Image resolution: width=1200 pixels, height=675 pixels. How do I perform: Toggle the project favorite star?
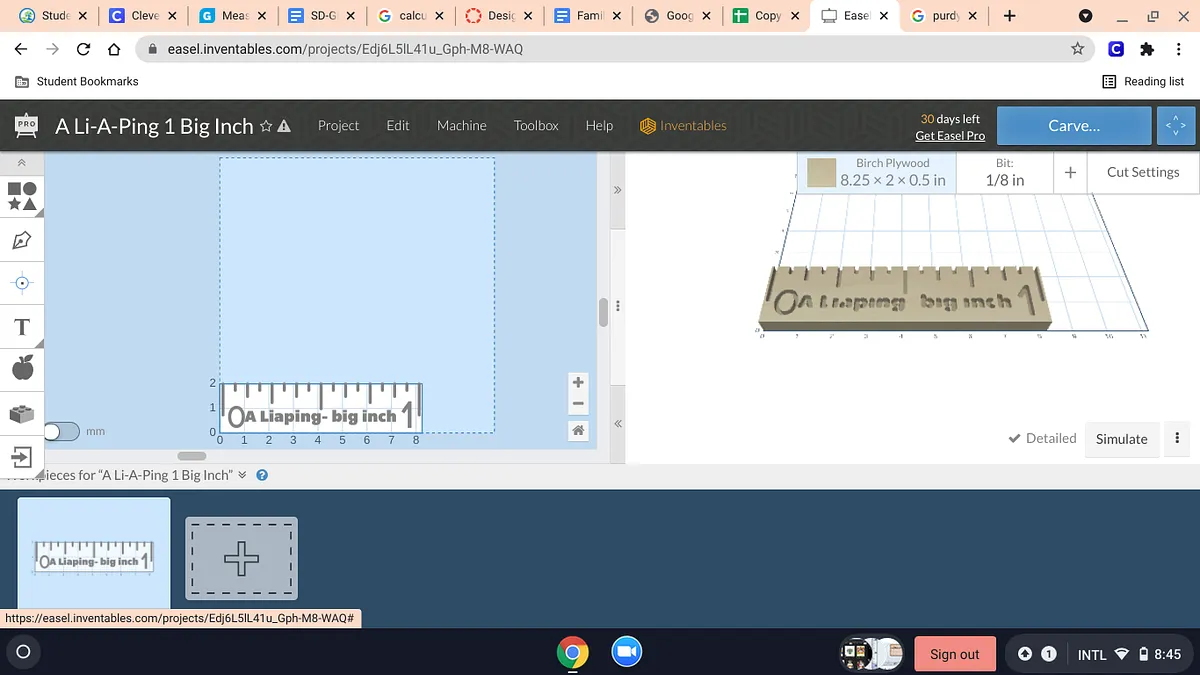pyautogui.click(x=266, y=126)
